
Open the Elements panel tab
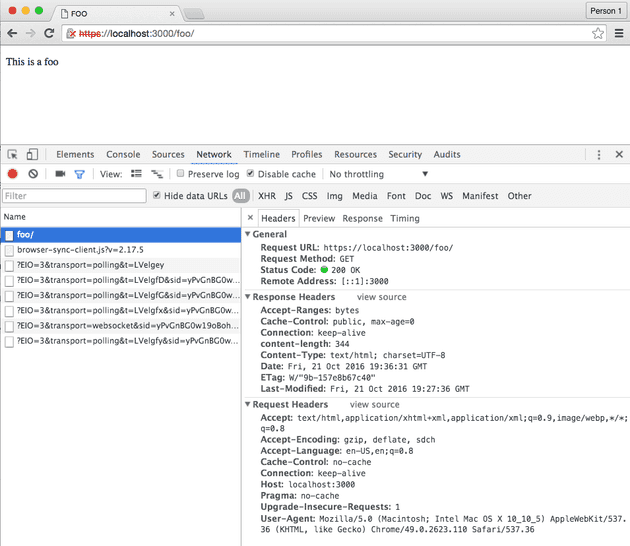coord(75,154)
